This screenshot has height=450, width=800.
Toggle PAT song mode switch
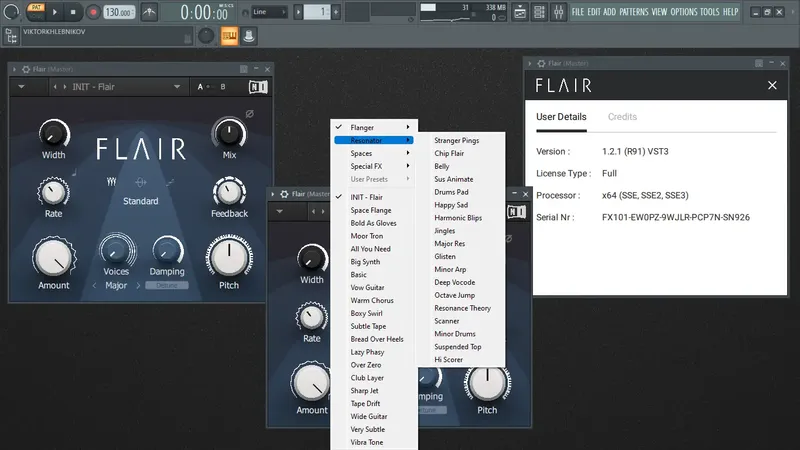coord(36,11)
